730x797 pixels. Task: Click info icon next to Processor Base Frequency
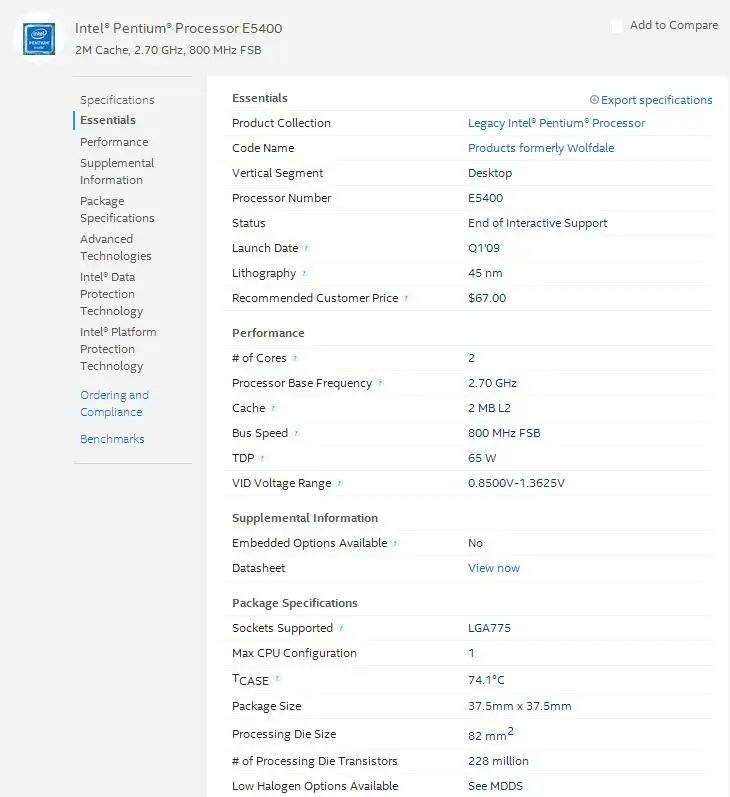pos(380,383)
